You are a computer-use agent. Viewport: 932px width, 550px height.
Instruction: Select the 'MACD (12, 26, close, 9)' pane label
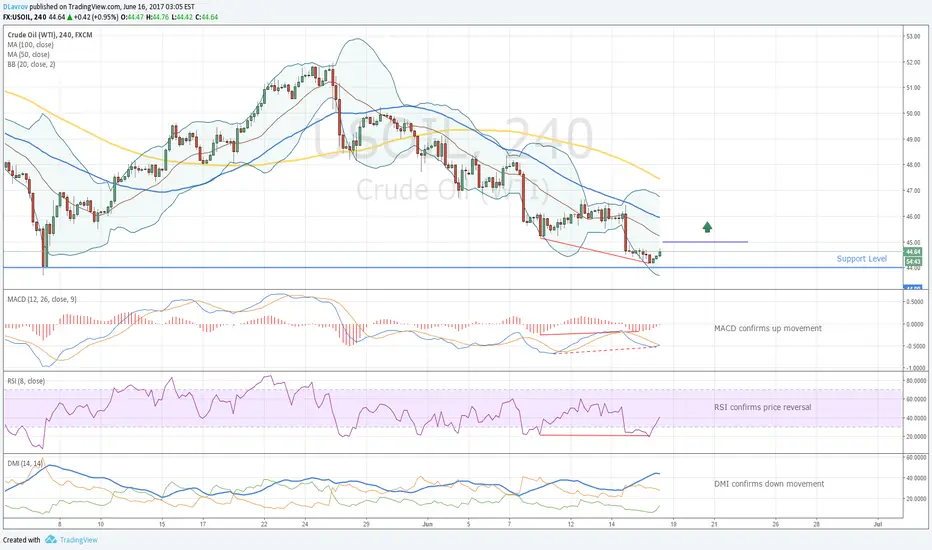(42, 300)
